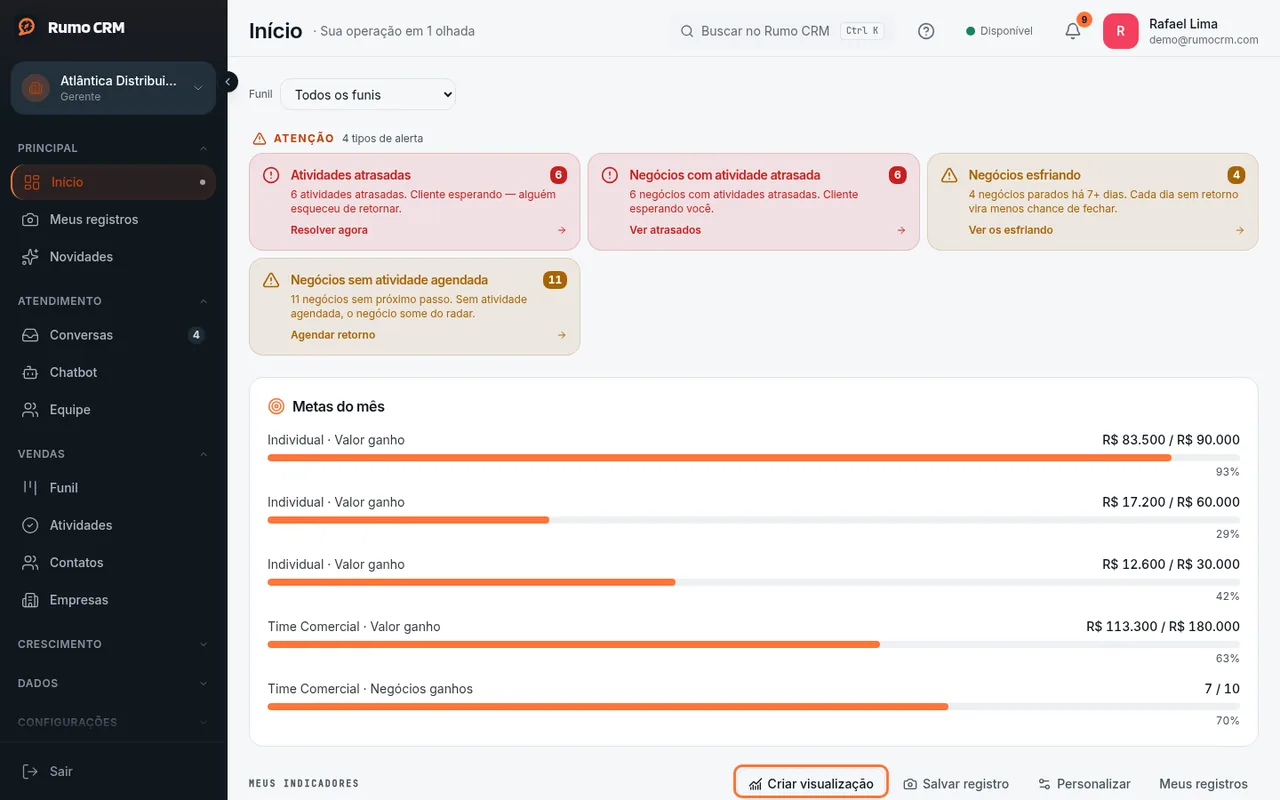Image resolution: width=1280 pixels, height=800 pixels.
Task: Click the Rafael Lima avatar
Action: click(1120, 31)
